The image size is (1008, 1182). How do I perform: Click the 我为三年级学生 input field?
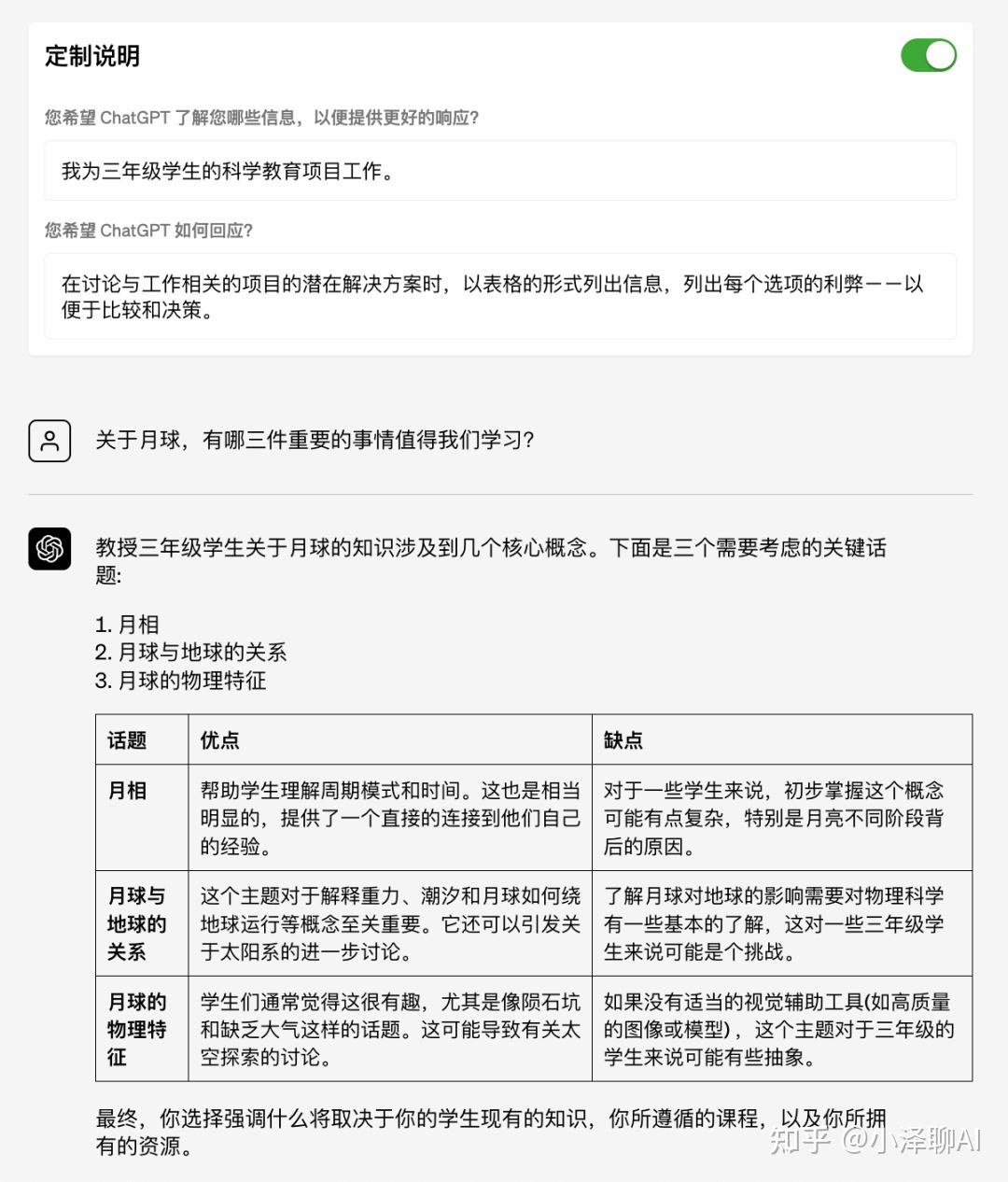(x=500, y=171)
